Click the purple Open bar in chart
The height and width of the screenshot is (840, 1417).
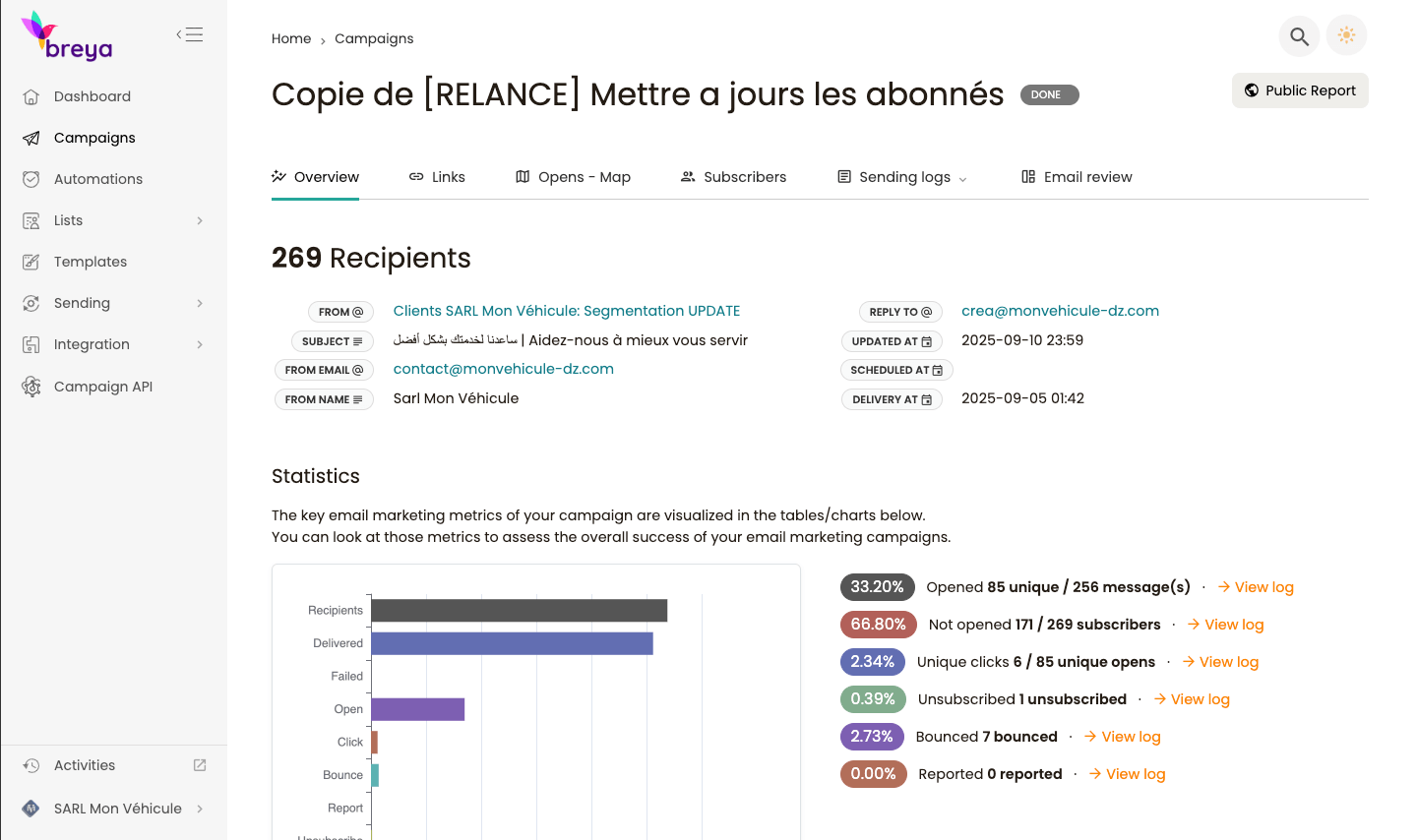coord(417,709)
